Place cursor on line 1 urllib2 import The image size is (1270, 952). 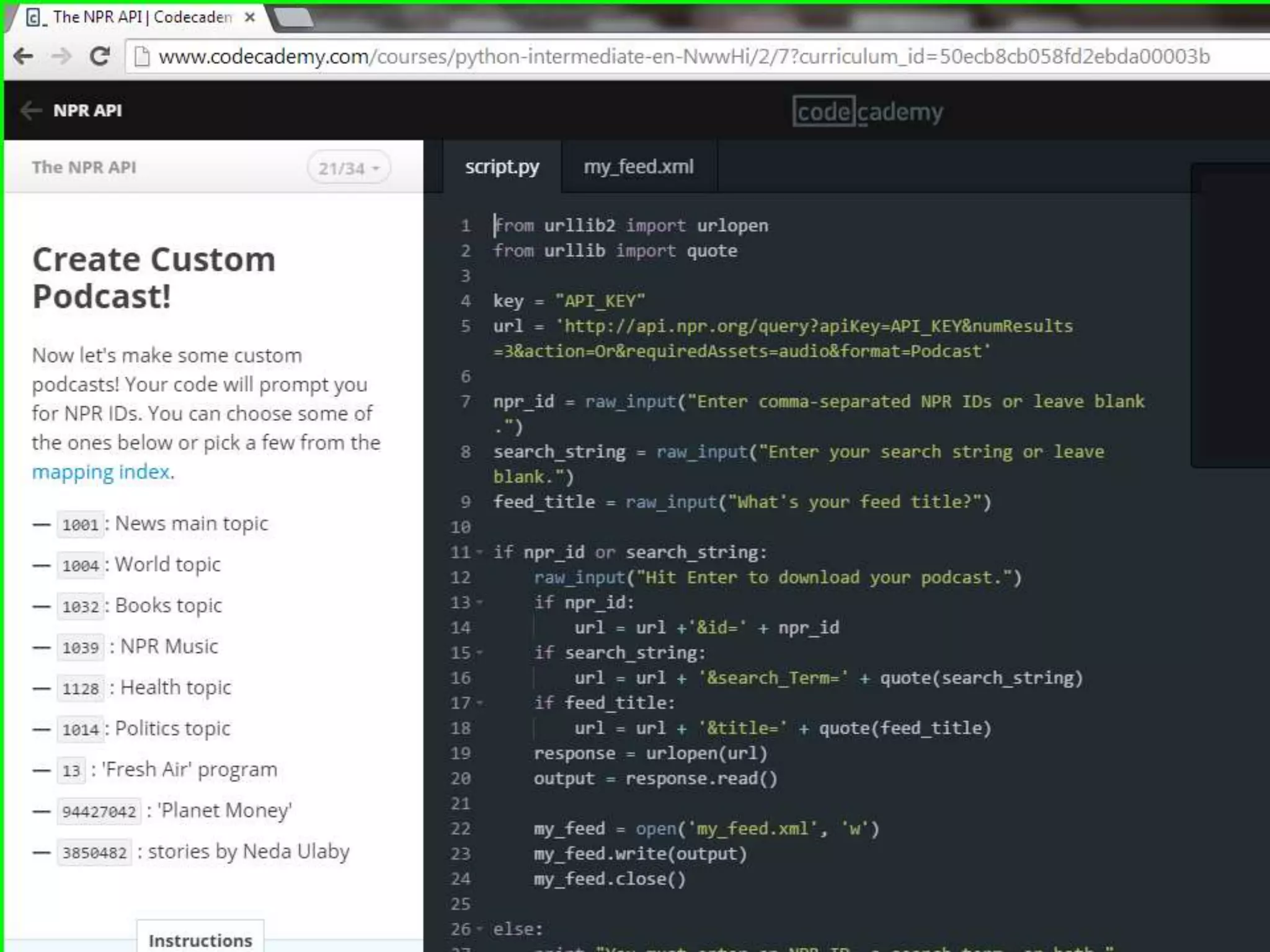click(631, 226)
